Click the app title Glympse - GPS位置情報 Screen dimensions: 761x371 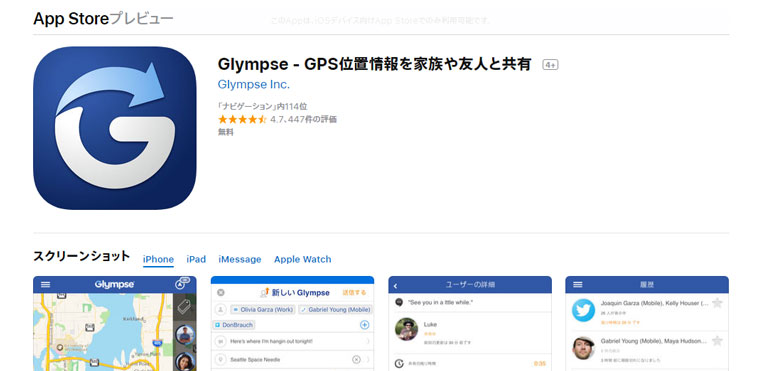coord(375,64)
